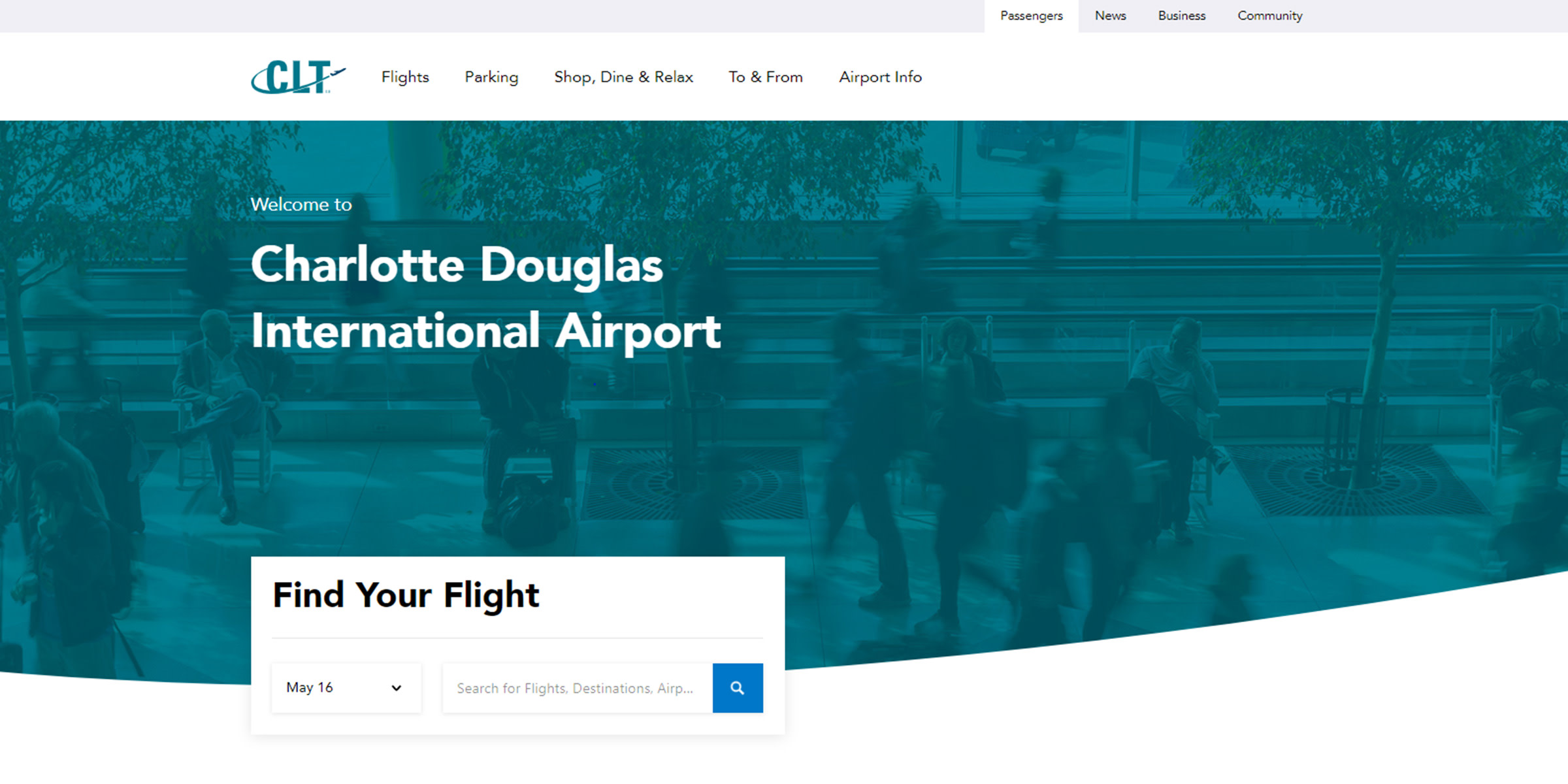Image resolution: width=1568 pixels, height=784 pixels.
Task: Click the blue magnifier search button
Action: coord(738,688)
